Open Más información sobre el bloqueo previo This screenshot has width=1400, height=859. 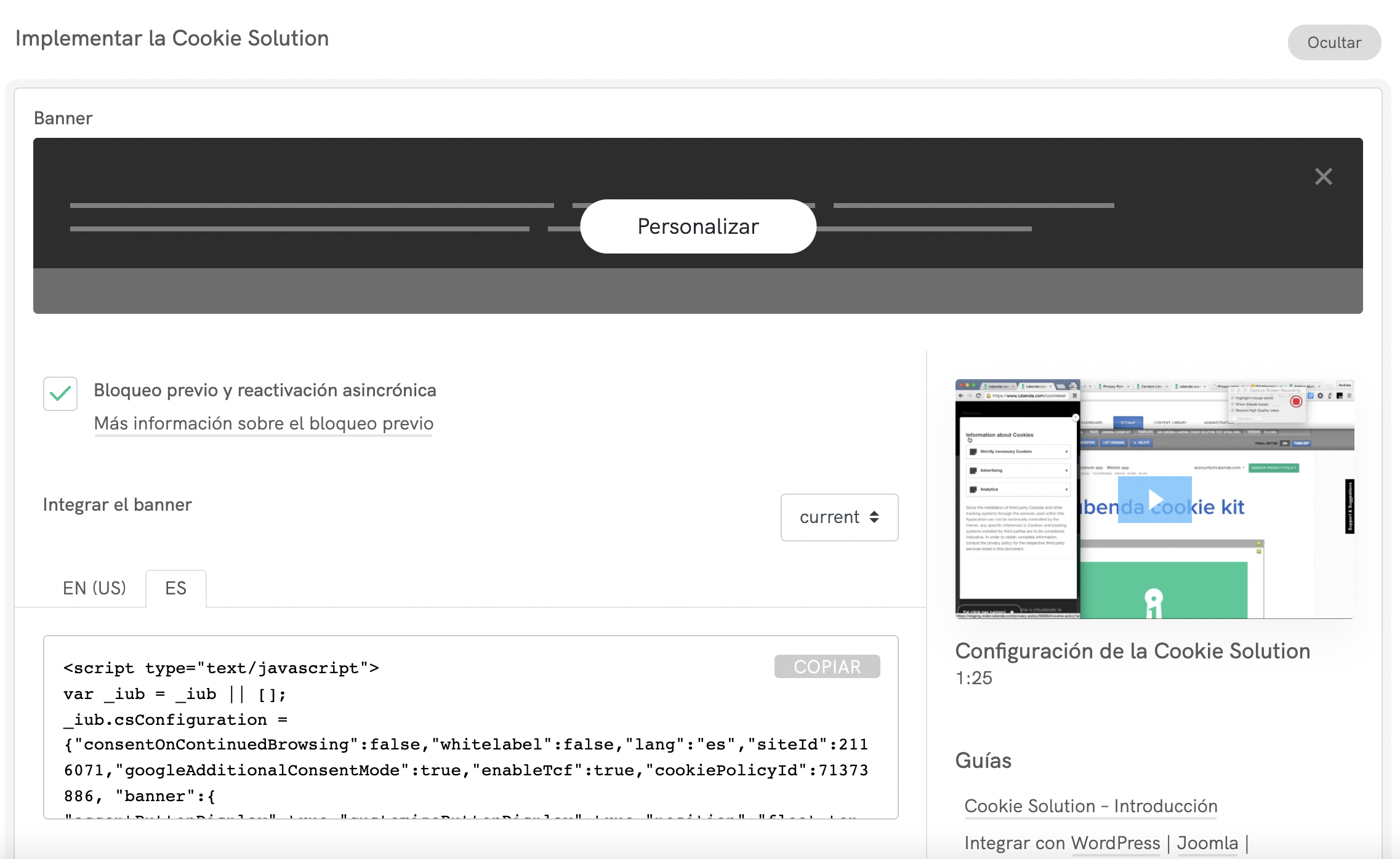pyautogui.click(x=264, y=423)
